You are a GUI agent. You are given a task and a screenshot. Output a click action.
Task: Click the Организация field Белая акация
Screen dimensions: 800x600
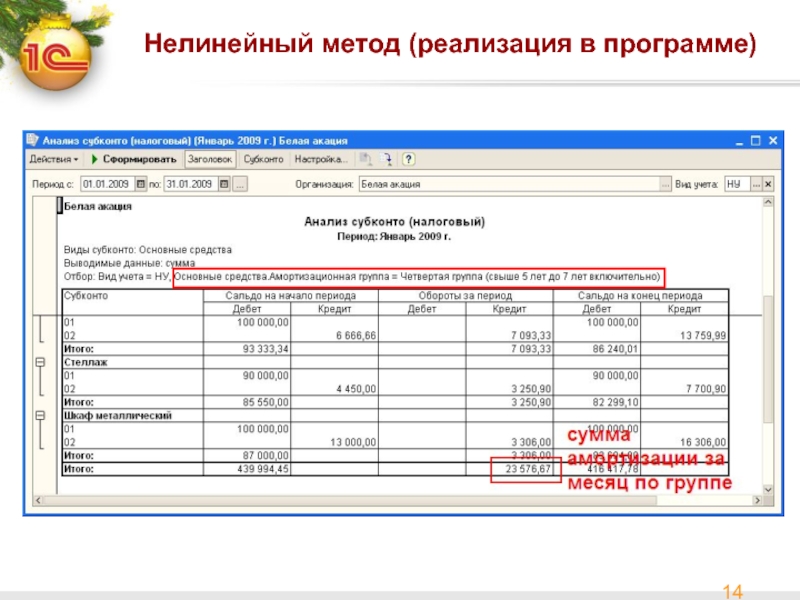tap(509, 184)
